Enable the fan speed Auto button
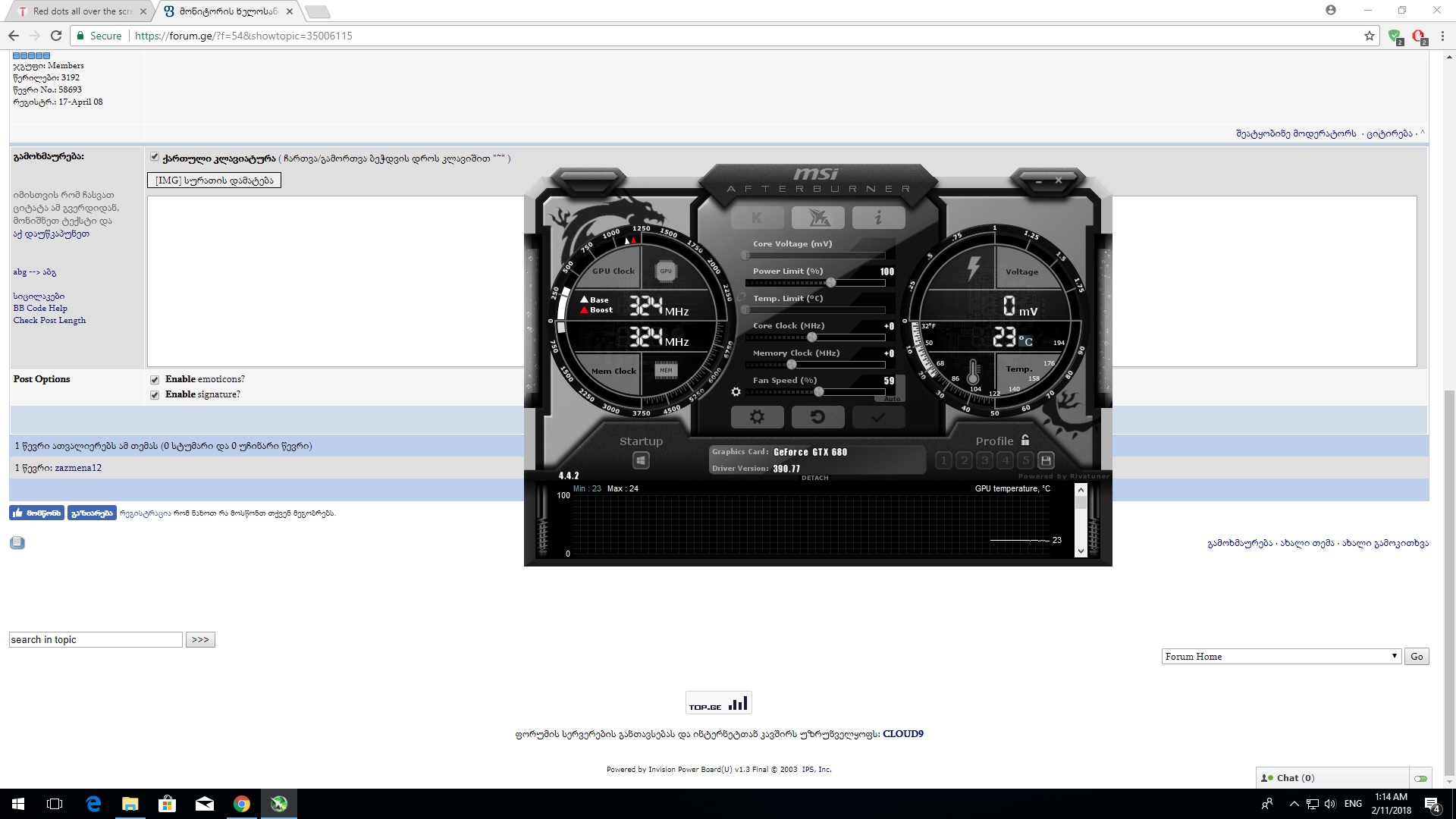The width and height of the screenshot is (1456, 819). coord(892,399)
